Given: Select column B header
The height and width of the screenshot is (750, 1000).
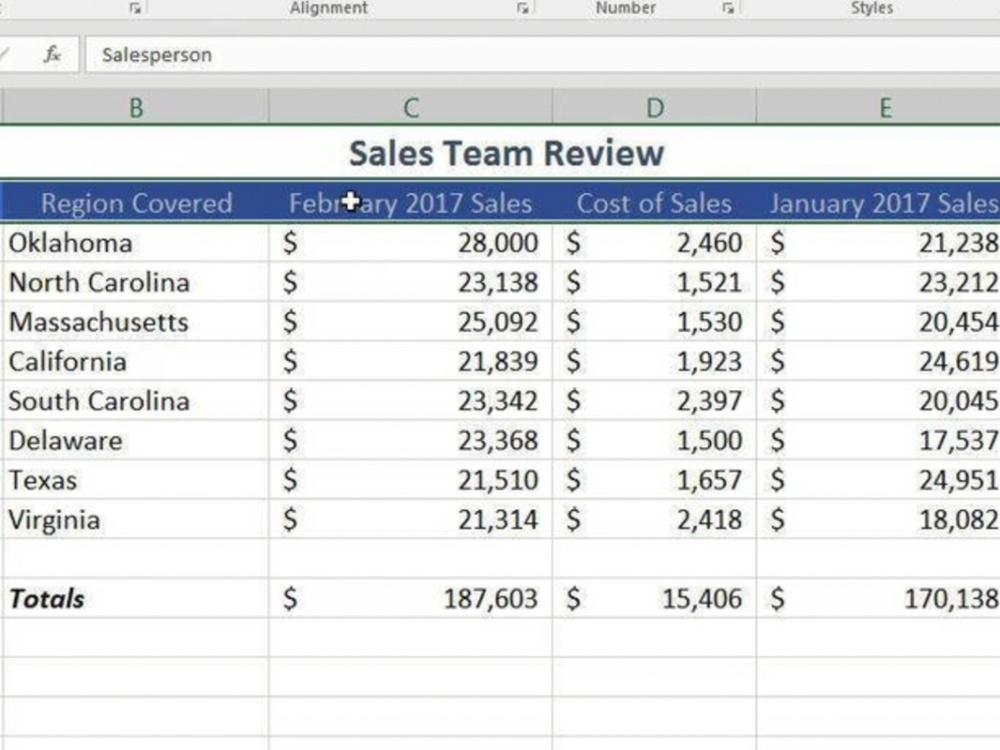Looking at the screenshot, I should coord(135,107).
